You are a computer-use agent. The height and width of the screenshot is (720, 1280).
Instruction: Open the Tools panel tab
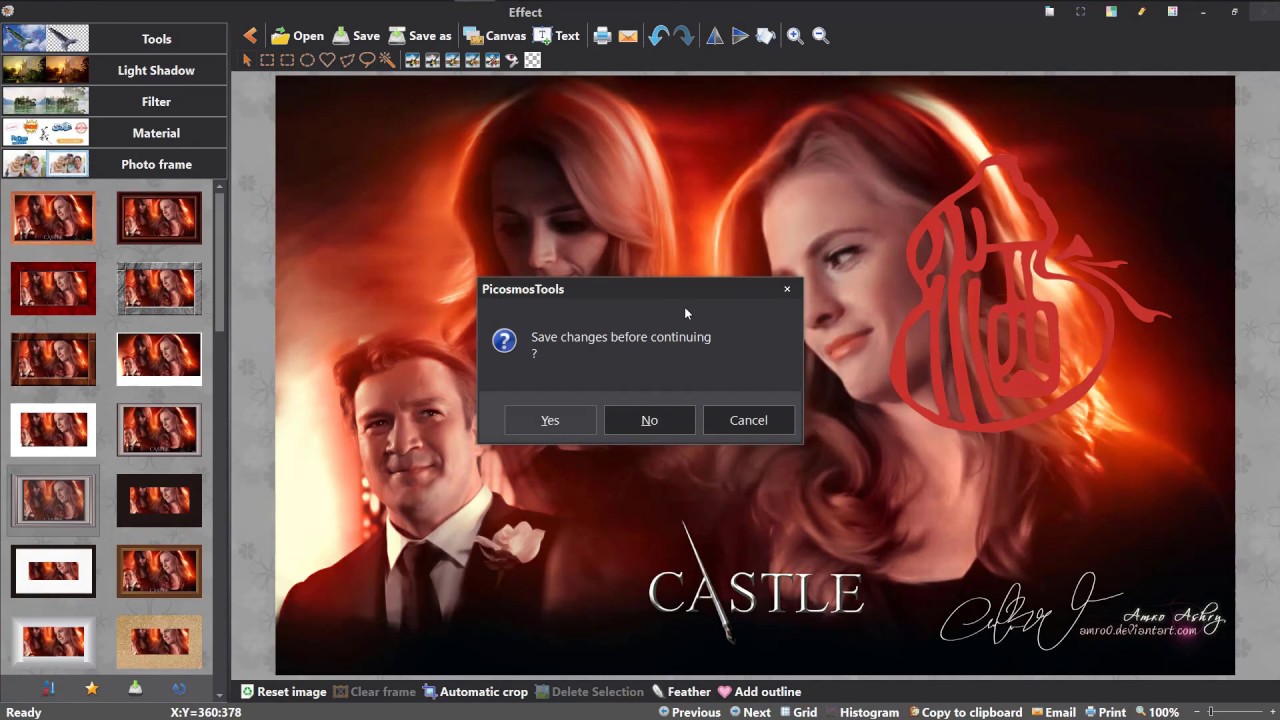click(x=115, y=39)
